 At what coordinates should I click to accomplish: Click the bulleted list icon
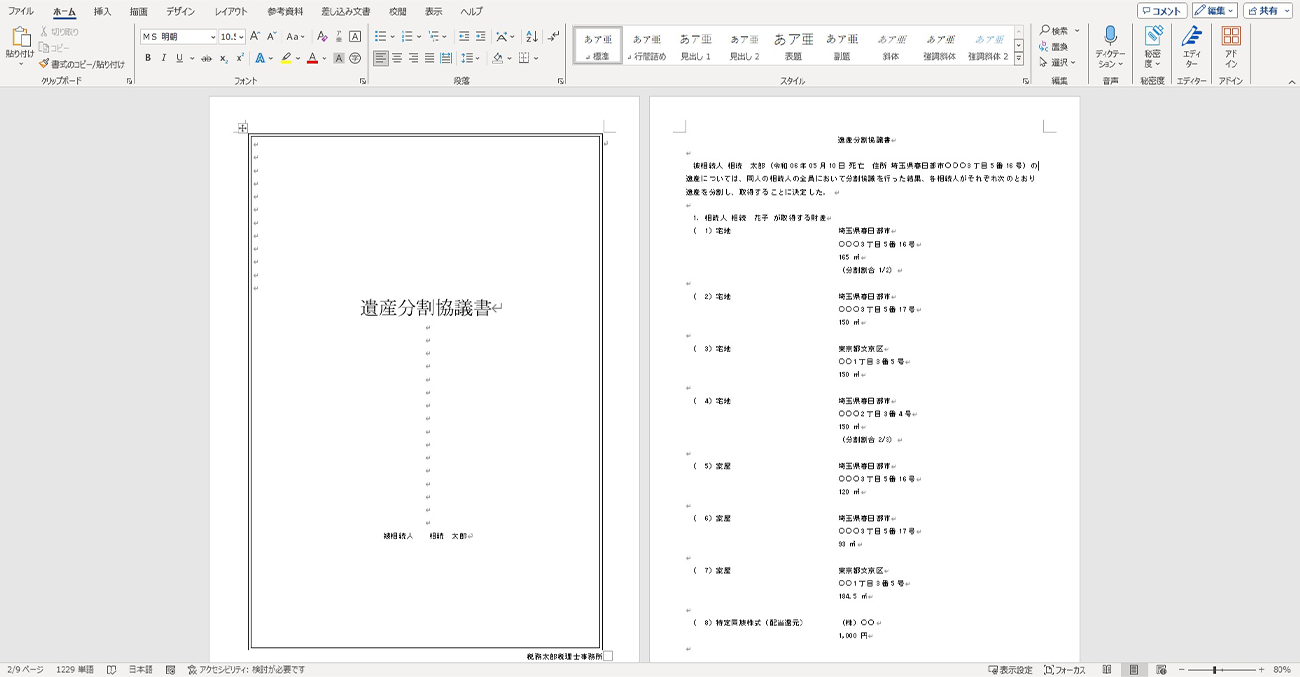point(380,37)
